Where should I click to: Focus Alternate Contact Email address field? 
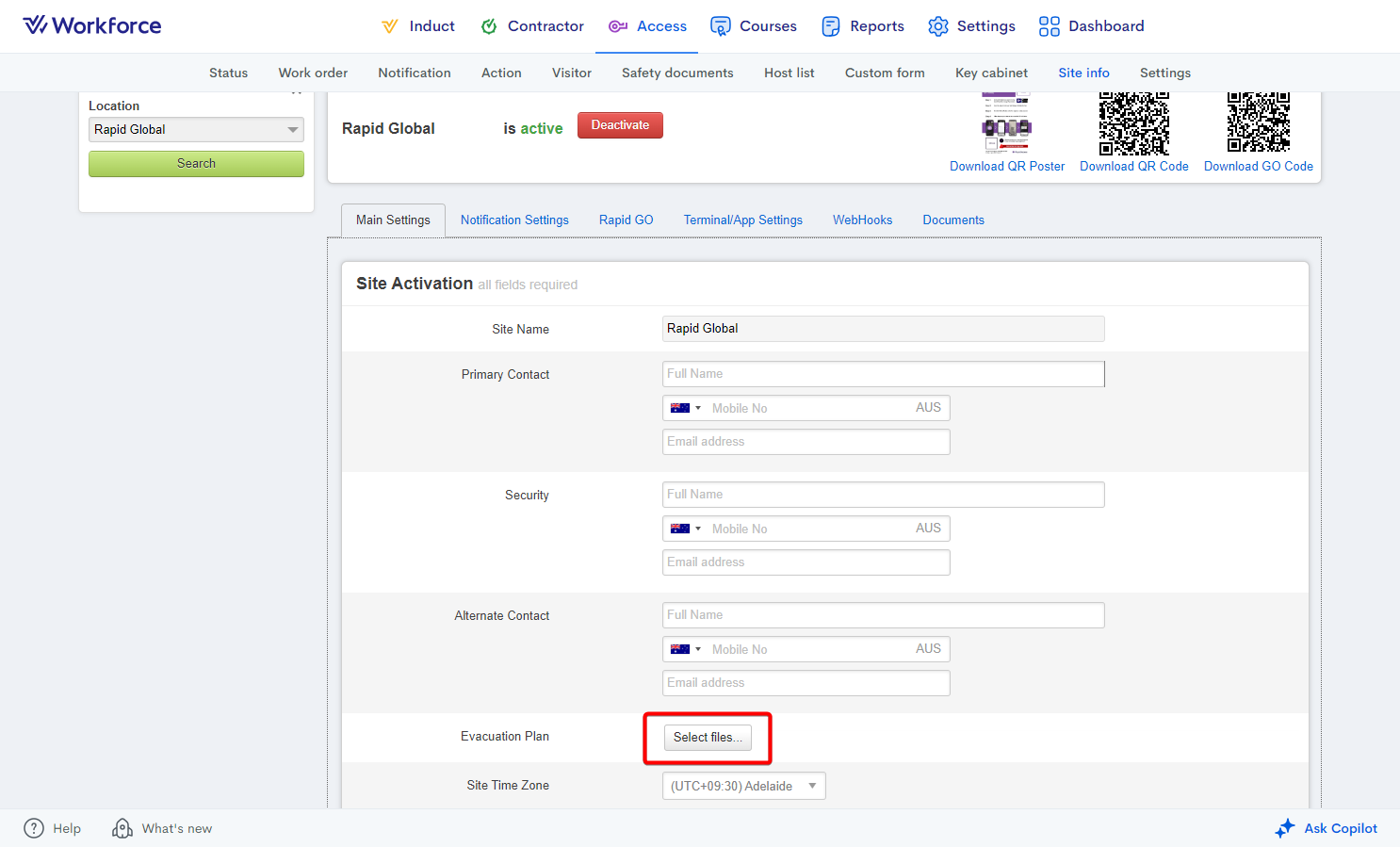[806, 683]
